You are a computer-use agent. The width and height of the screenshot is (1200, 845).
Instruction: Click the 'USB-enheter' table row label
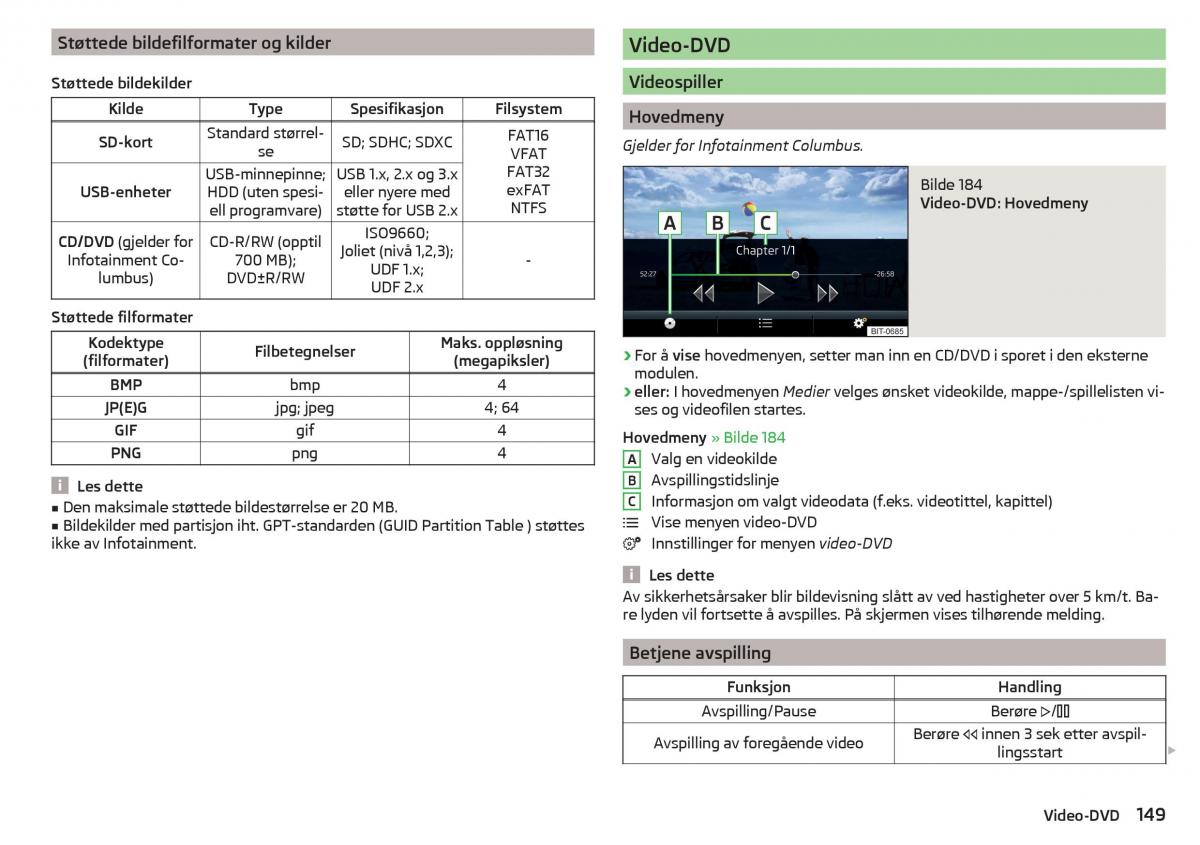(x=126, y=191)
